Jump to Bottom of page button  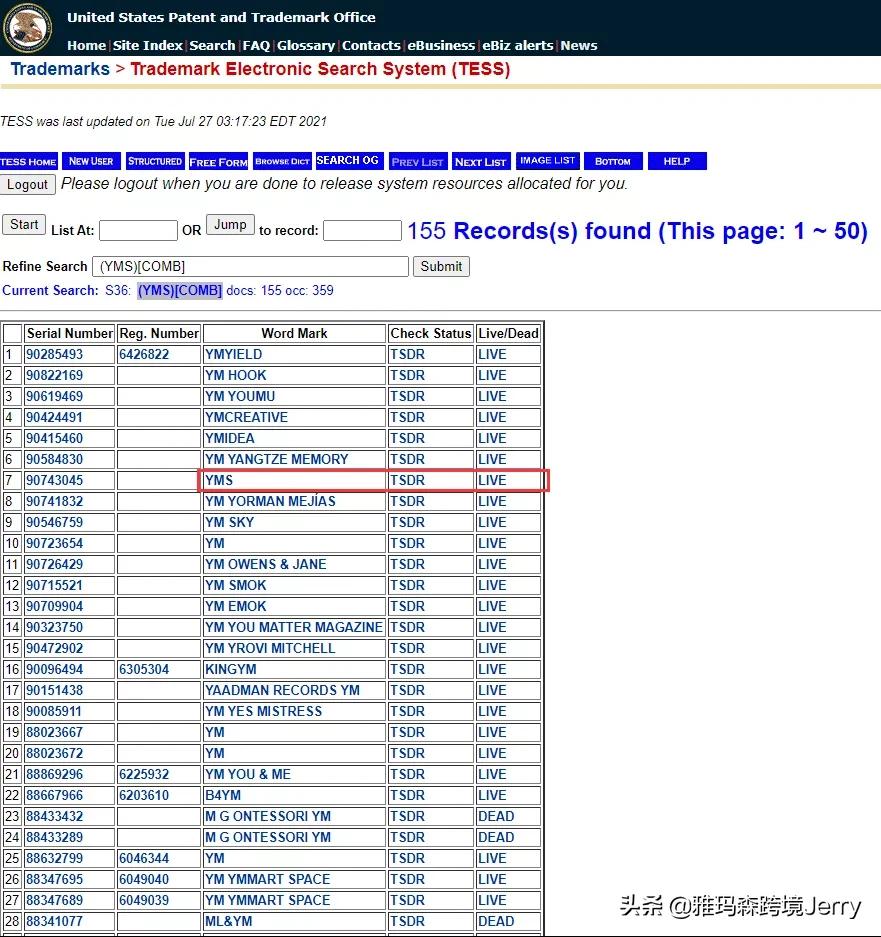613,161
